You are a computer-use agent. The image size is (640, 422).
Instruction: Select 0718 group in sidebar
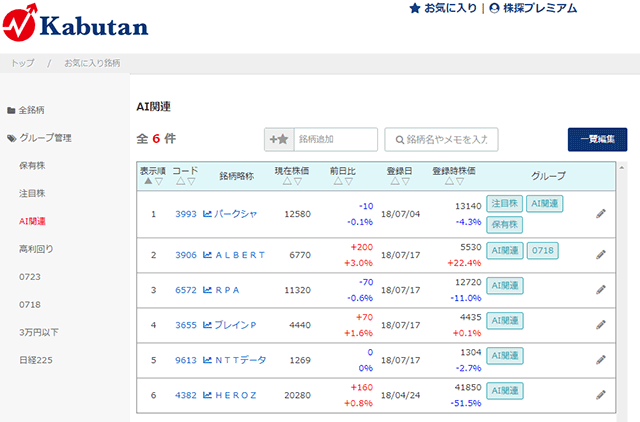(x=30, y=304)
